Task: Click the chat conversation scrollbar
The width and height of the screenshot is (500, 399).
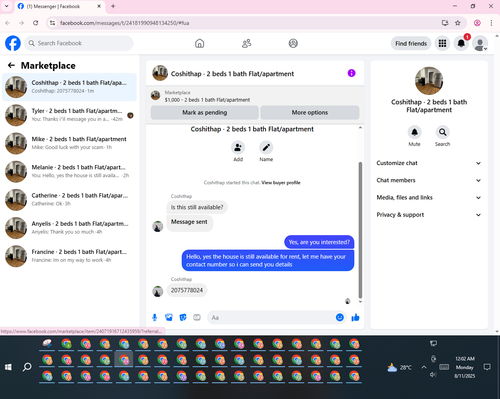Action: pyautogui.click(x=360, y=230)
